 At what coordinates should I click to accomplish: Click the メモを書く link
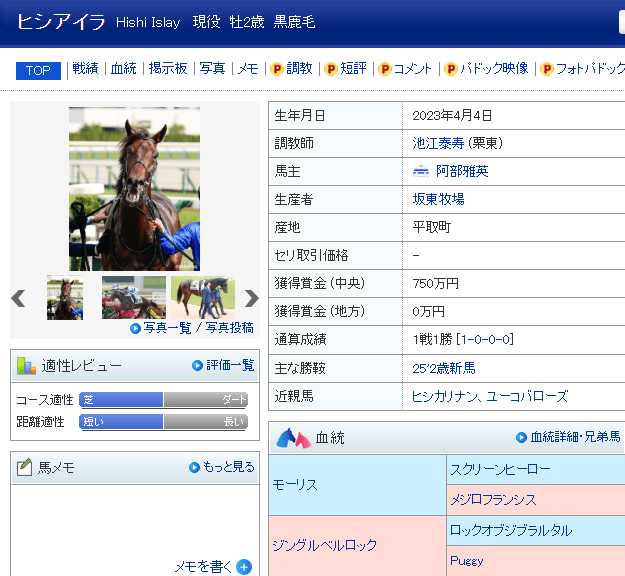point(203,566)
